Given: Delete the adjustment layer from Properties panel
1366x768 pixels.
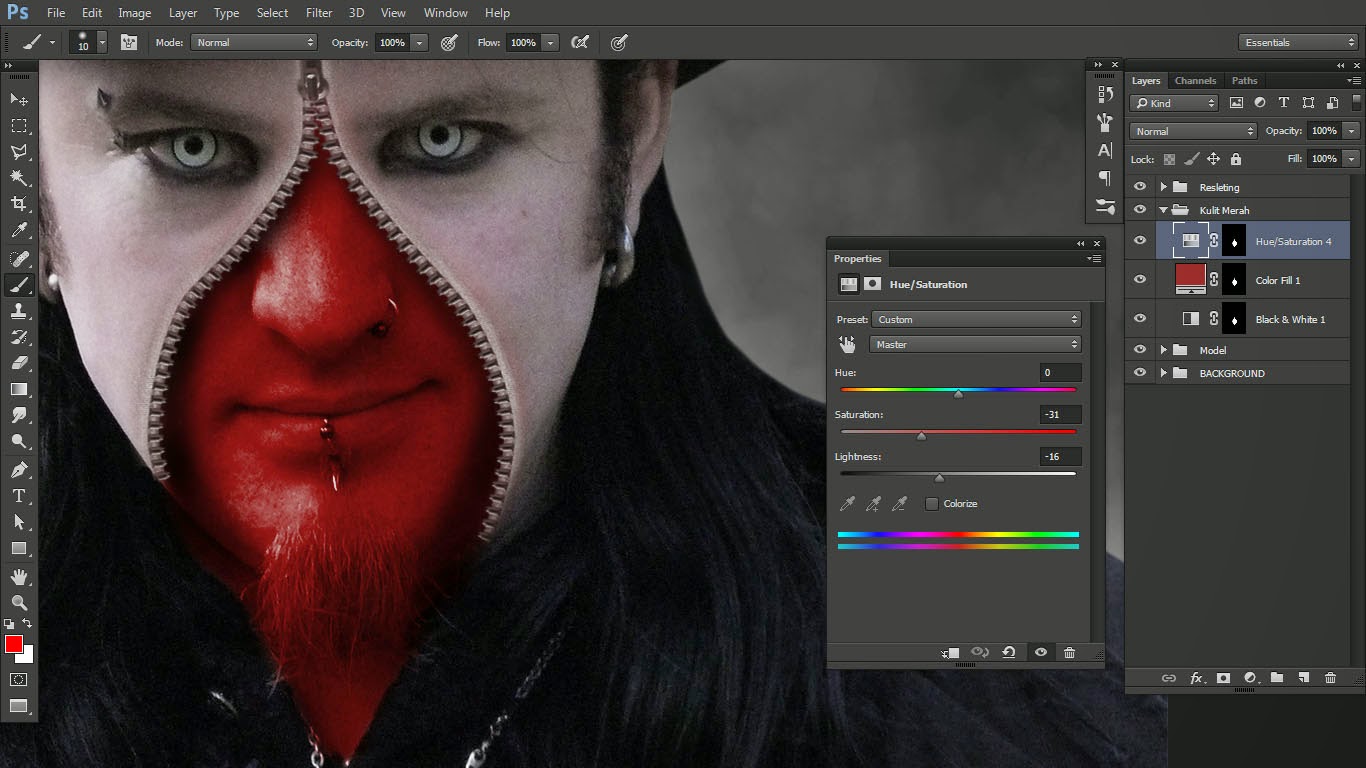Looking at the screenshot, I should (x=1069, y=652).
